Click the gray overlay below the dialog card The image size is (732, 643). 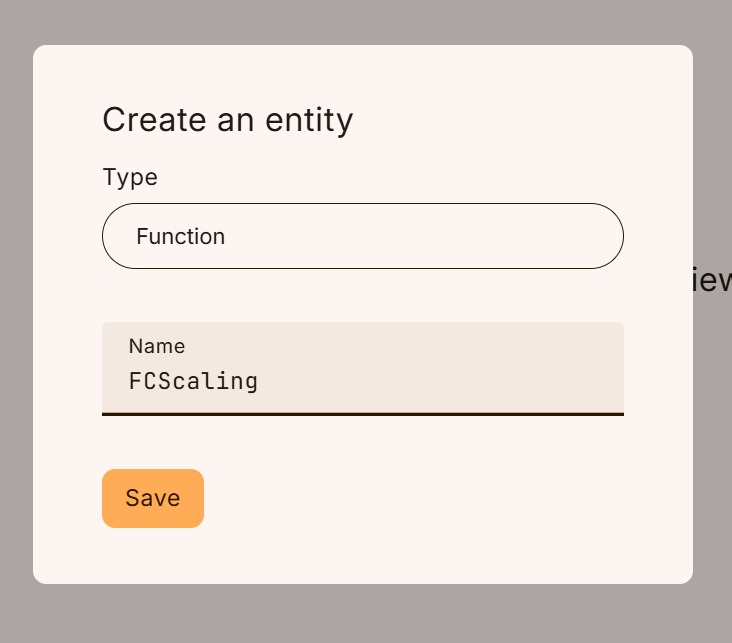click(x=366, y=614)
